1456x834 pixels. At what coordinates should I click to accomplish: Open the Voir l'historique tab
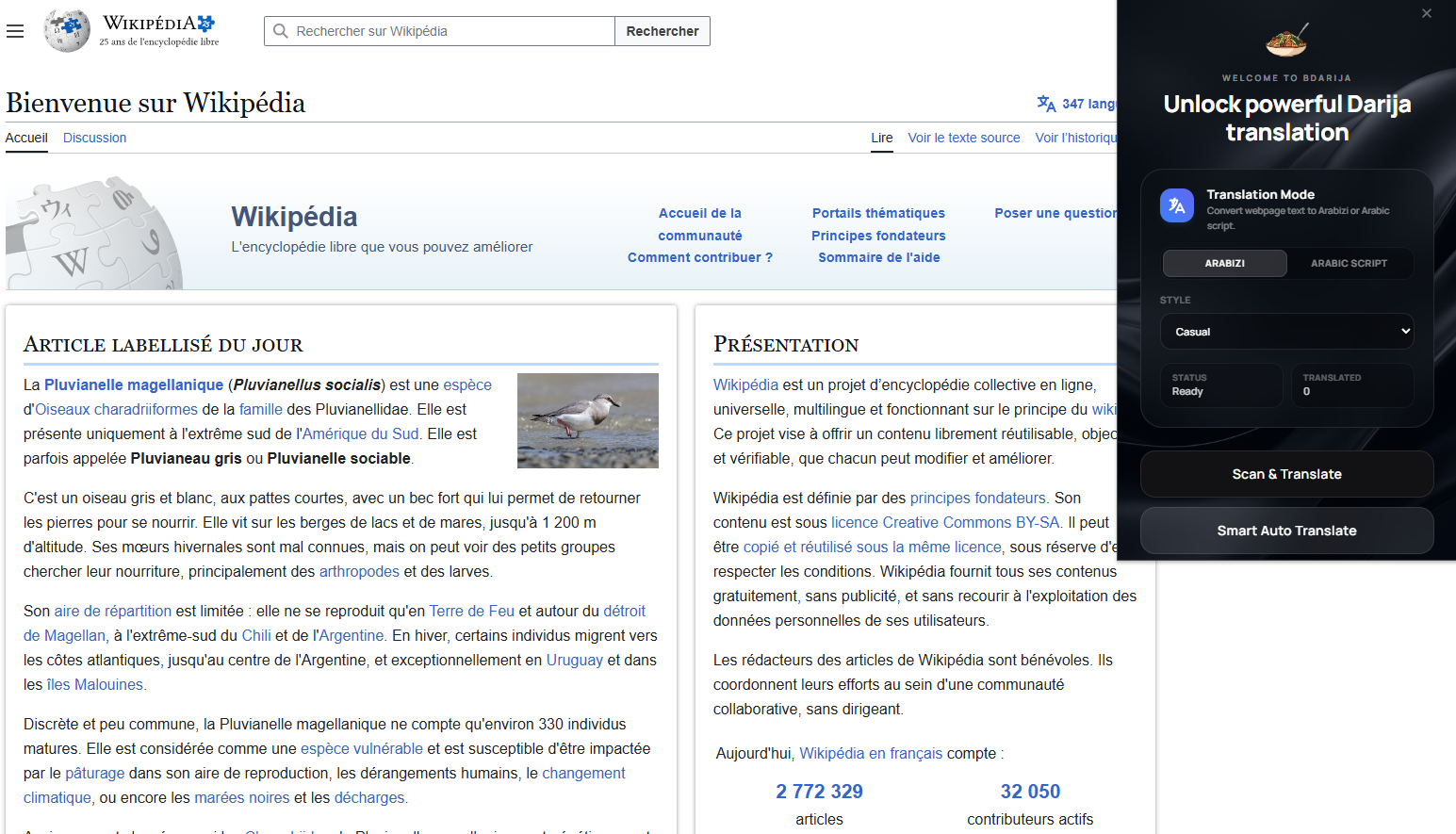[x=1076, y=138]
